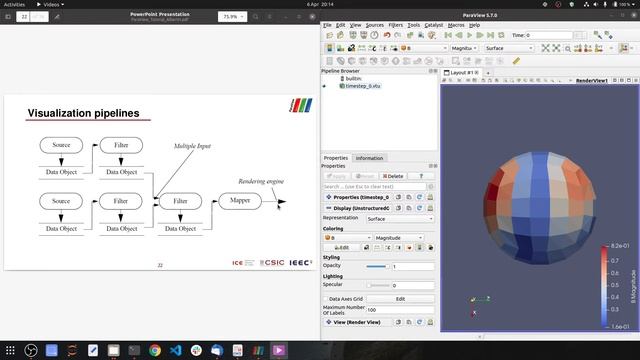Click Edit button next to Data Axes Grid
This screenshot has width=640, height=360.
click(x=400, y=299)
